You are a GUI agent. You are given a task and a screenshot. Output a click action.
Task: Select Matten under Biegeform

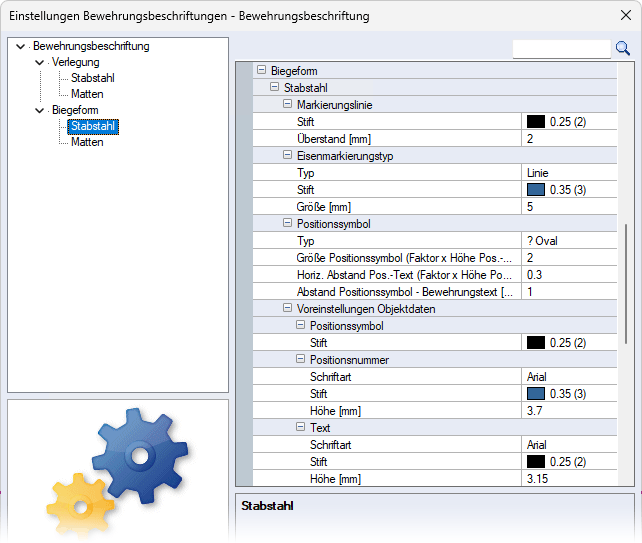(x=87, y=142)
